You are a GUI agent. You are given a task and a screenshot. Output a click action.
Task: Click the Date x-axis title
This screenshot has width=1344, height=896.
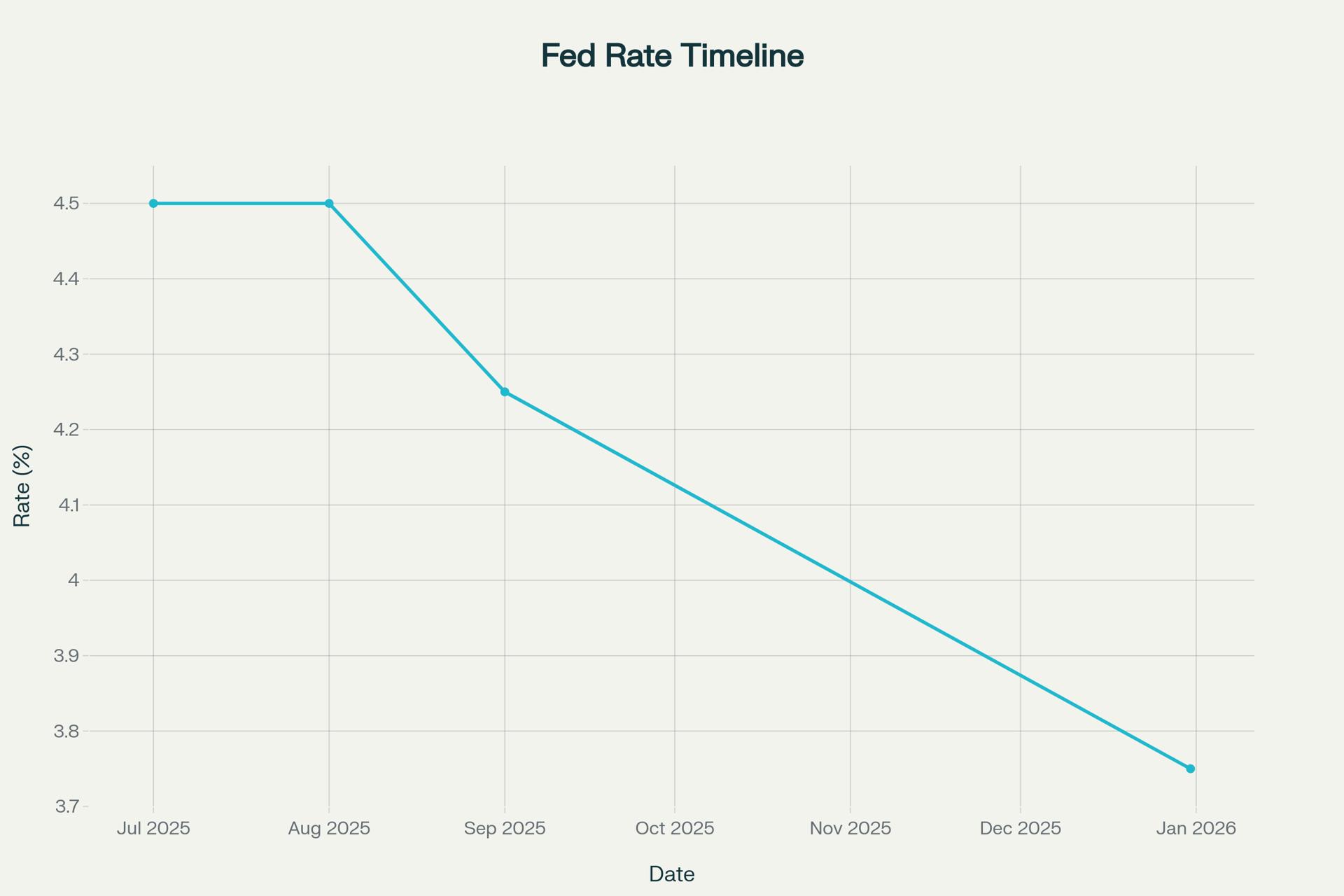[x=671, y=874]
